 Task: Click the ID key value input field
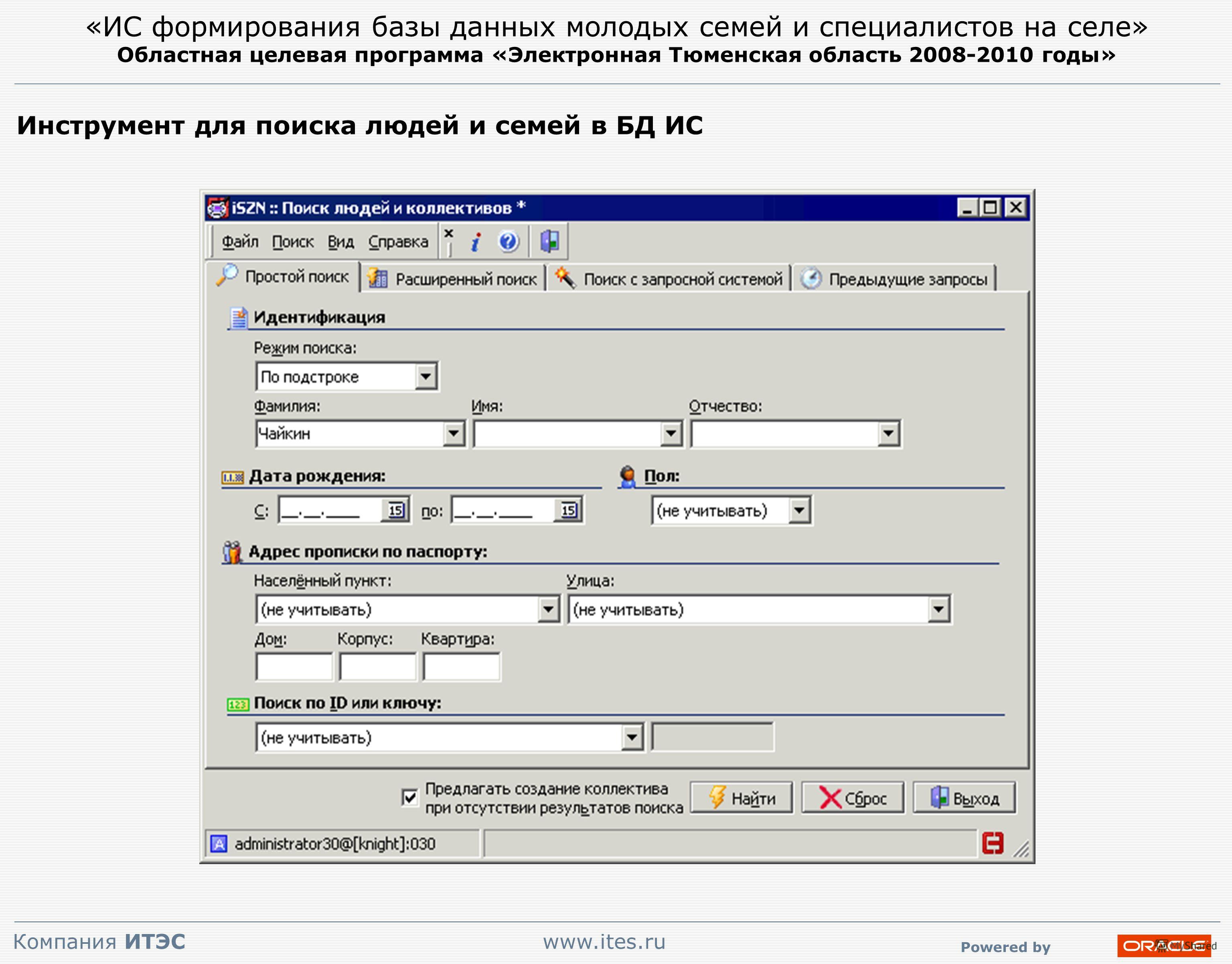pos(713,737)
